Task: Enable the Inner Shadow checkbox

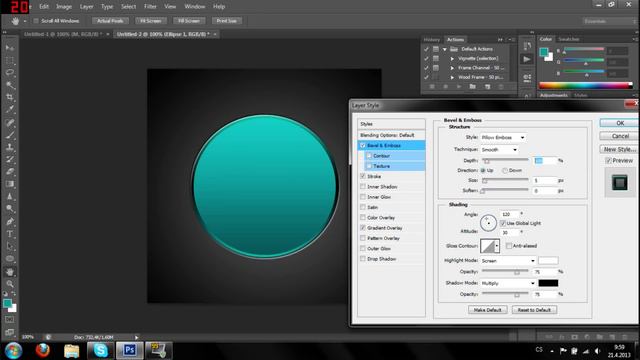Action: tap(362, 187)
